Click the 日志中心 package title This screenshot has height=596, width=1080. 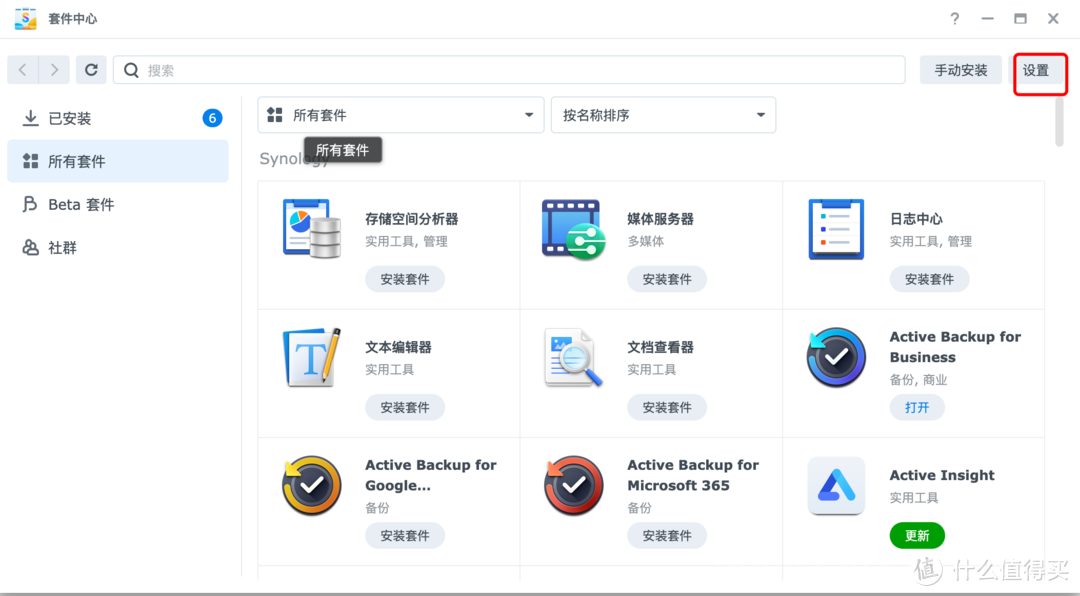tap(916, 219)
